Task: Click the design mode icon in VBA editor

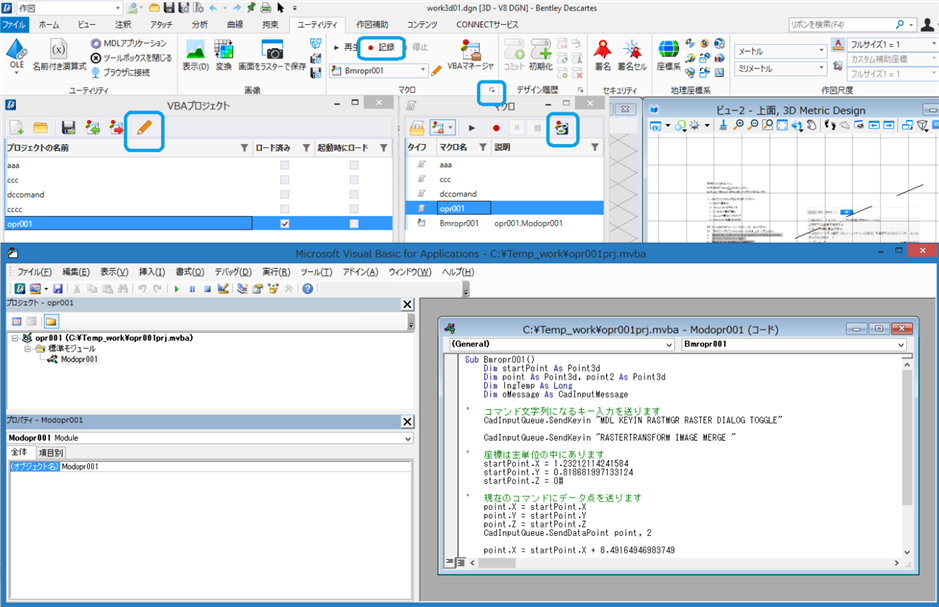Action: (223, 289)
